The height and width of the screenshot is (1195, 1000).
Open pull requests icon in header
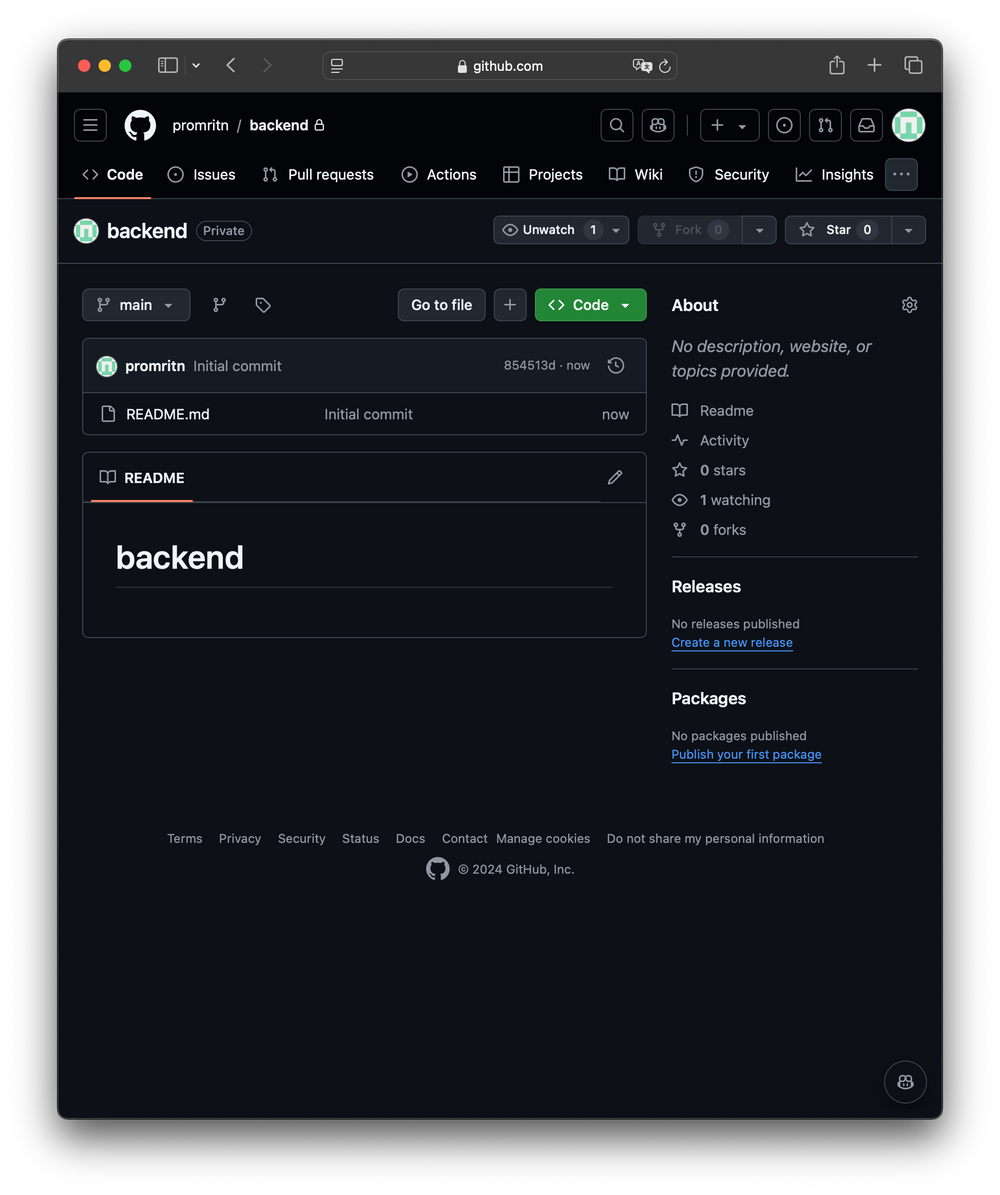click(x=825, y=125)
